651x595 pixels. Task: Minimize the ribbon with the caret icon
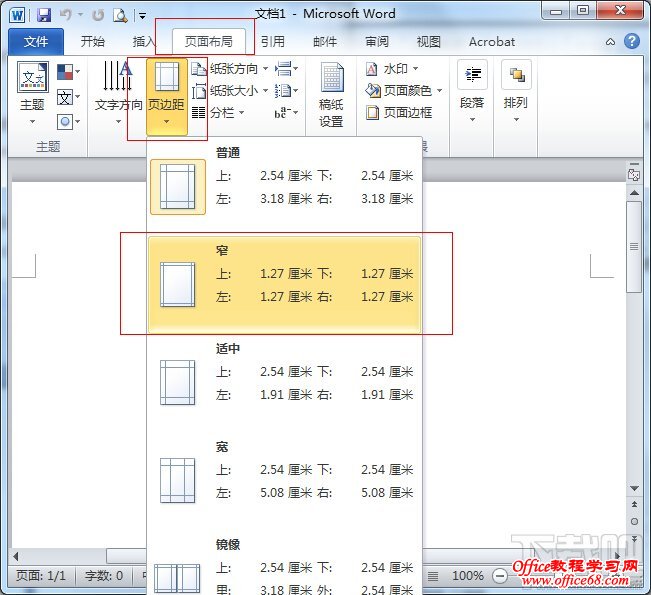[x=610, y=42]
